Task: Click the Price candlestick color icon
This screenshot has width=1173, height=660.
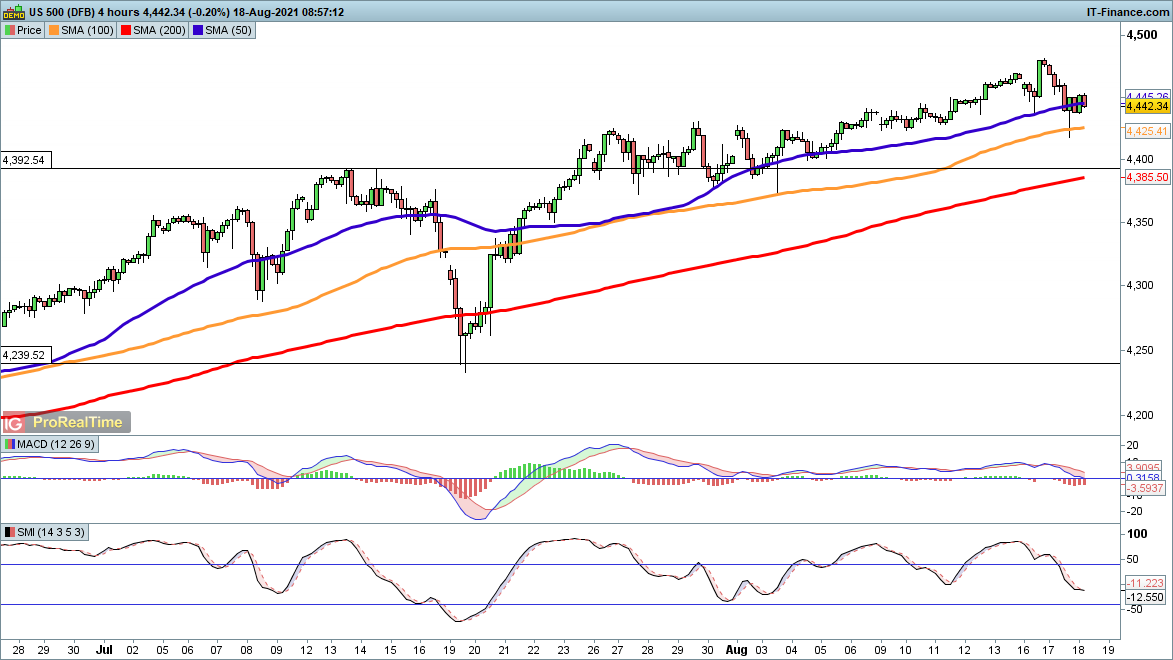Action: 10,30
